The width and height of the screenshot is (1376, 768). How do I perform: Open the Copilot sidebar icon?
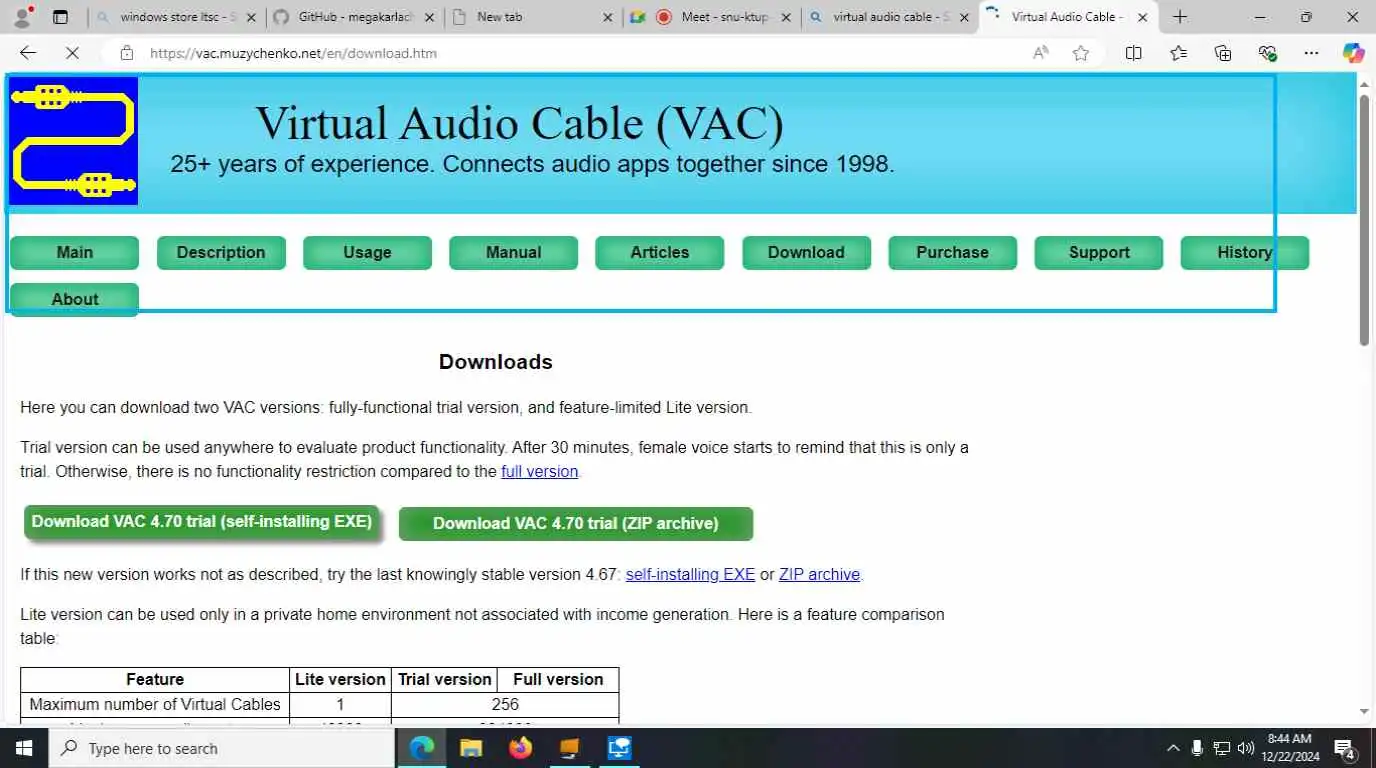tap(1353, 53)
